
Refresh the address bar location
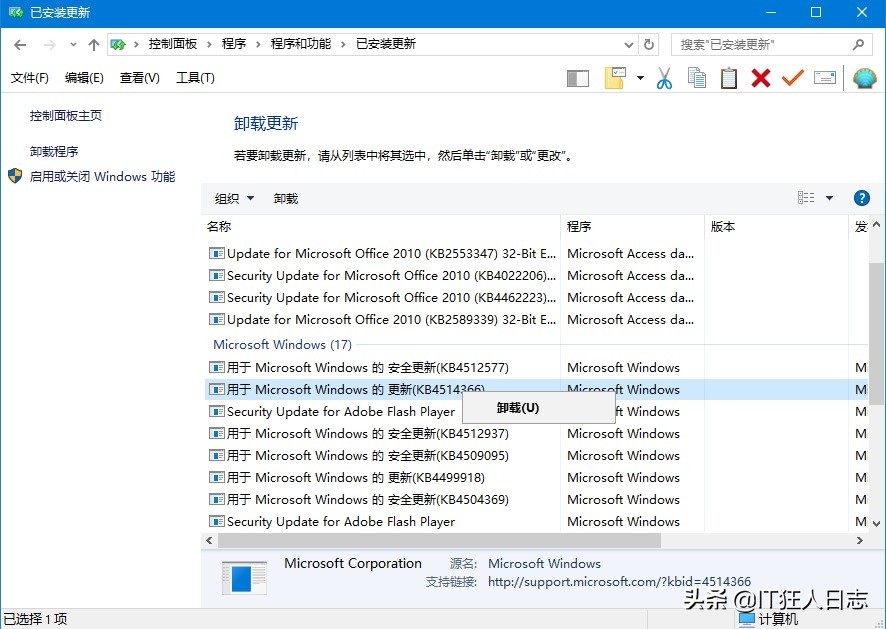point(649,45)
